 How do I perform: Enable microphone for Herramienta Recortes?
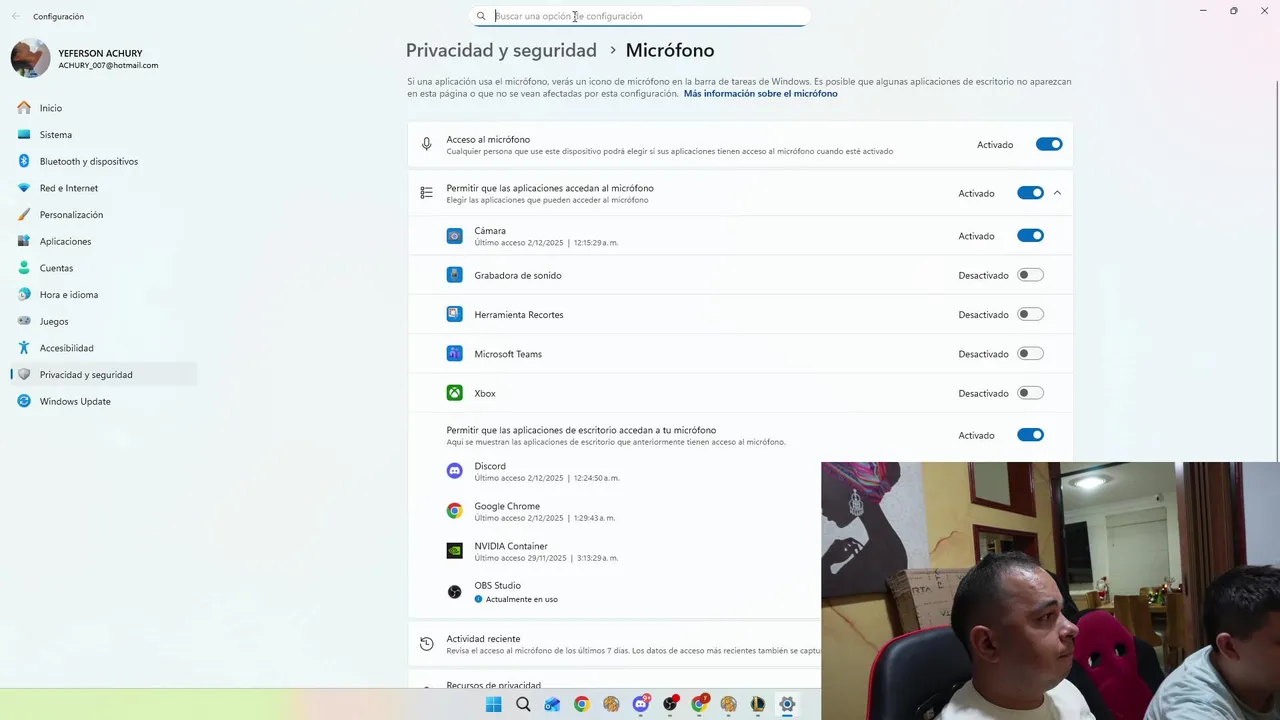coord(1030,314)
